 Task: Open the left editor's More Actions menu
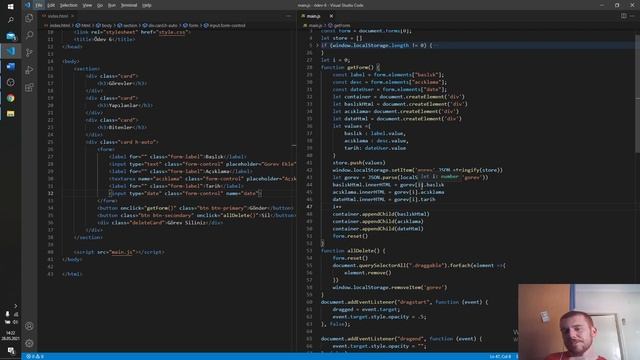[289, 16]
